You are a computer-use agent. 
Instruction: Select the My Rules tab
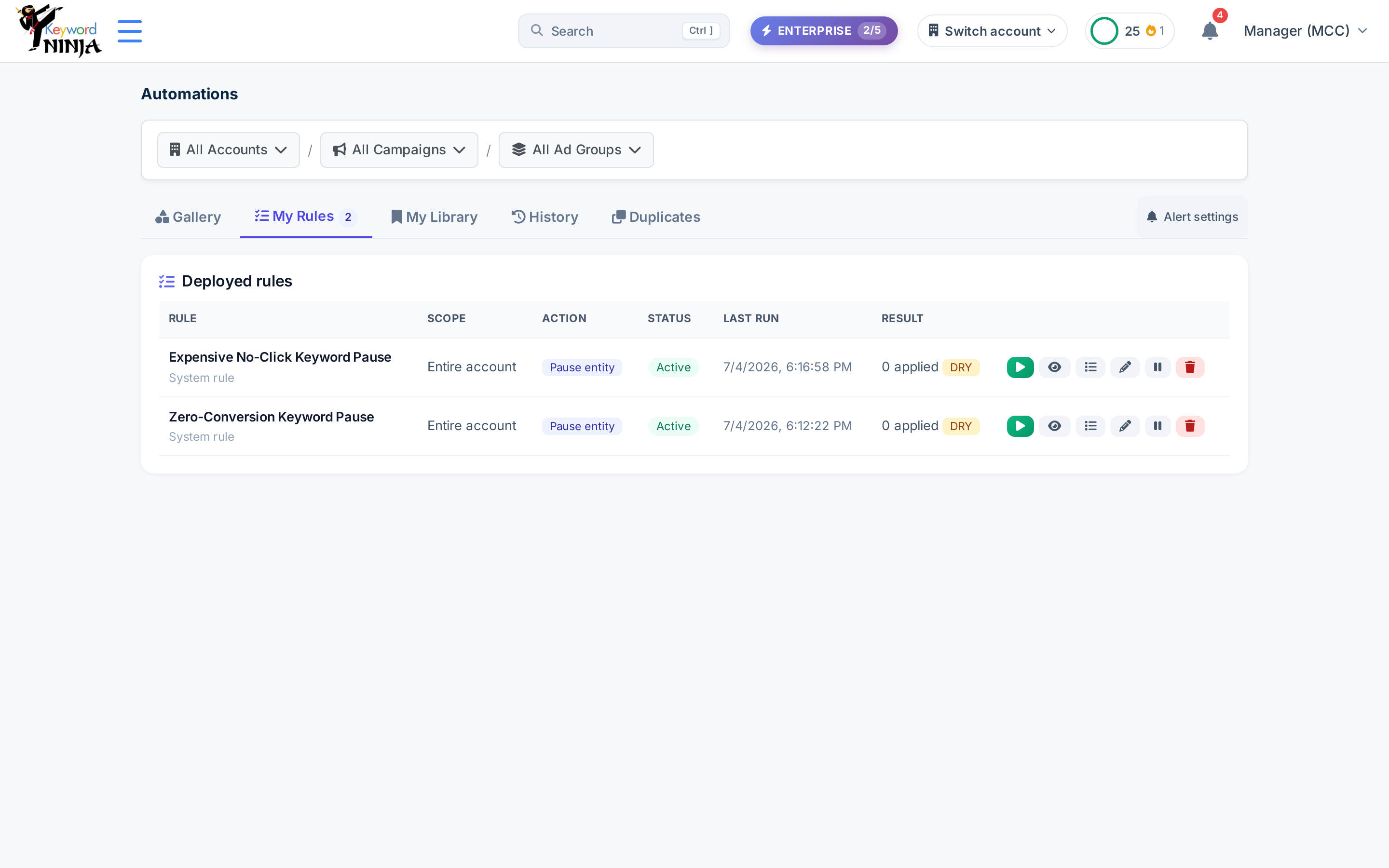tap(306, 217)
